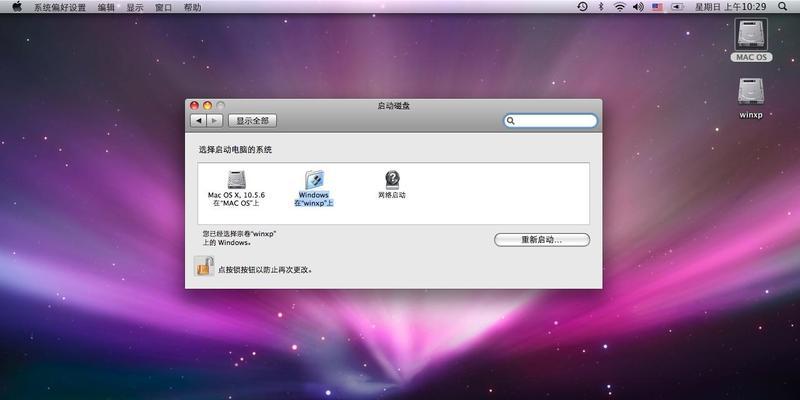The width and height of the screenshot is (800, 400).
Task: Click the volume speaker icon
Action: coord(638,7)
